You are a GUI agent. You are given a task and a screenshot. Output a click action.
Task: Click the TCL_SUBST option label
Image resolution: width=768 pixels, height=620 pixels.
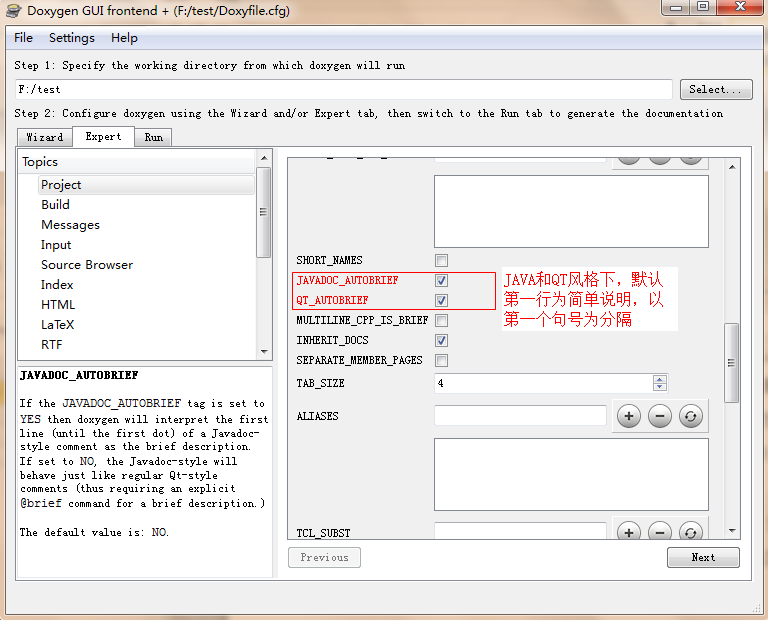point(323,533)
